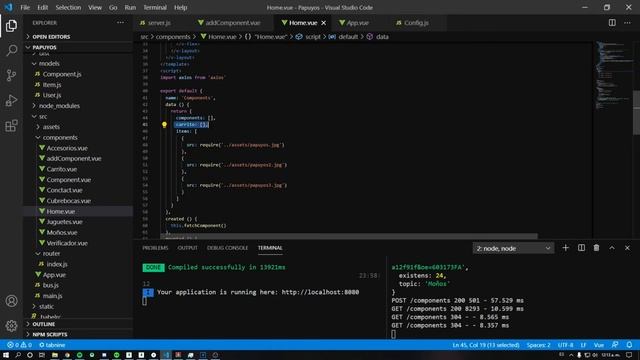
Task: Open the File menu
Action: 25,7
